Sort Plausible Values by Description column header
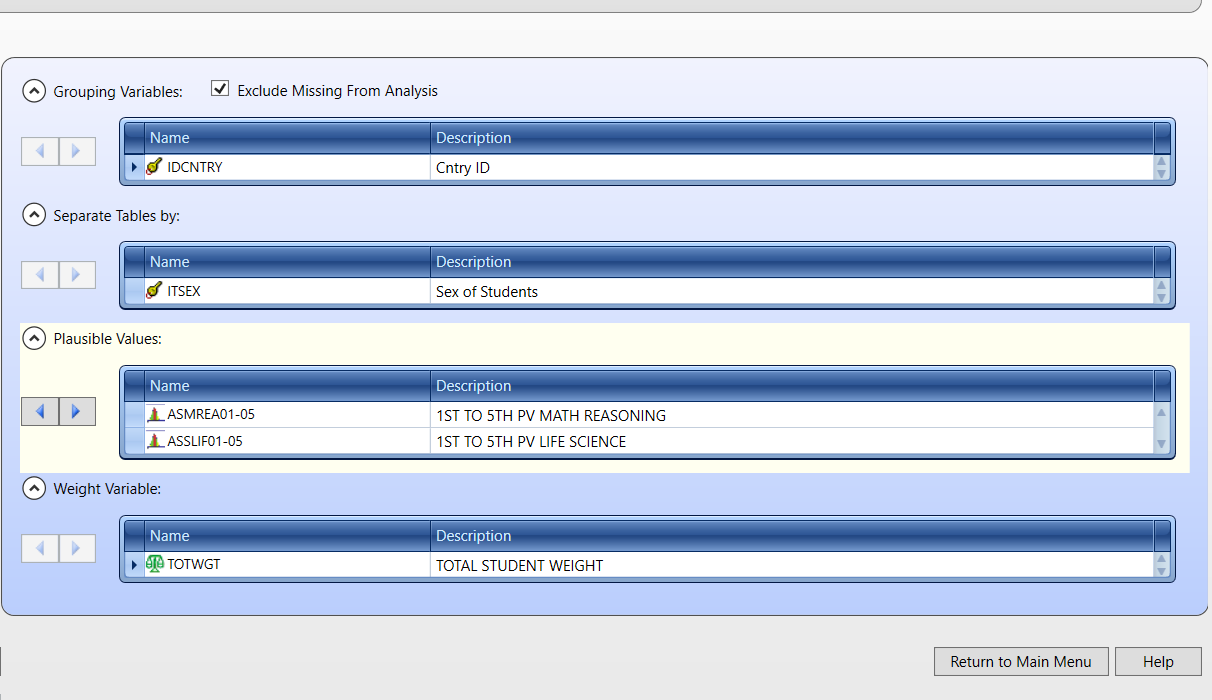 (x=790, y=386)
